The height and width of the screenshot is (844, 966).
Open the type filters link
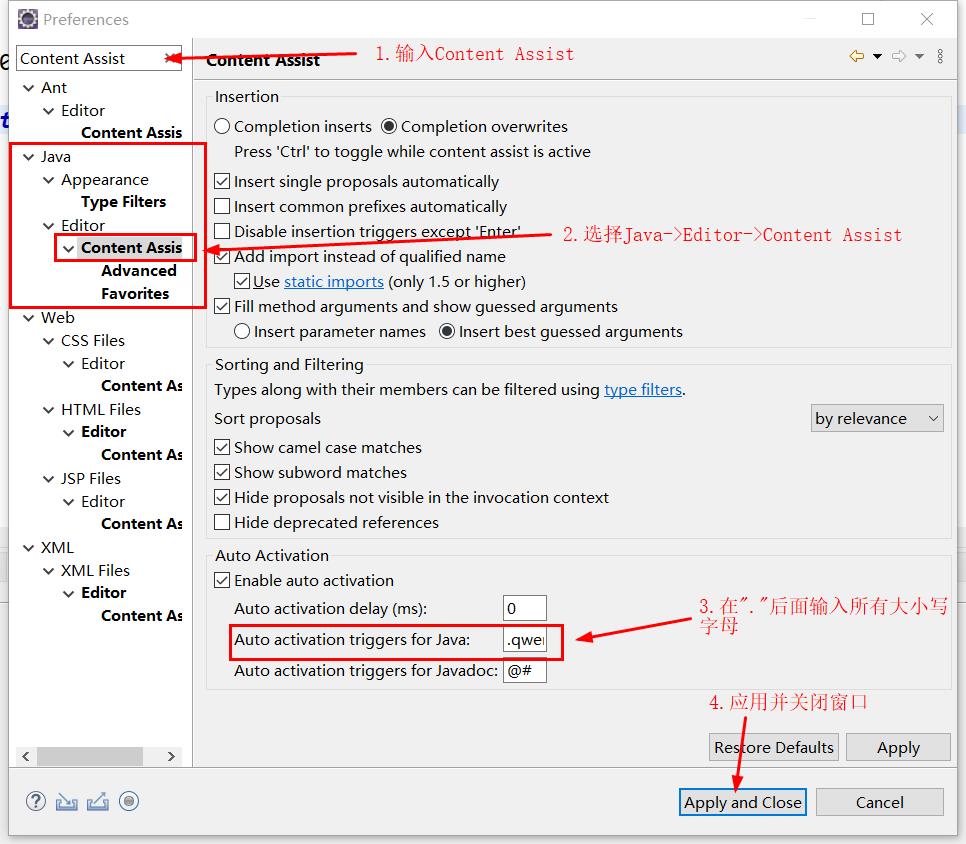pos(643,389)
